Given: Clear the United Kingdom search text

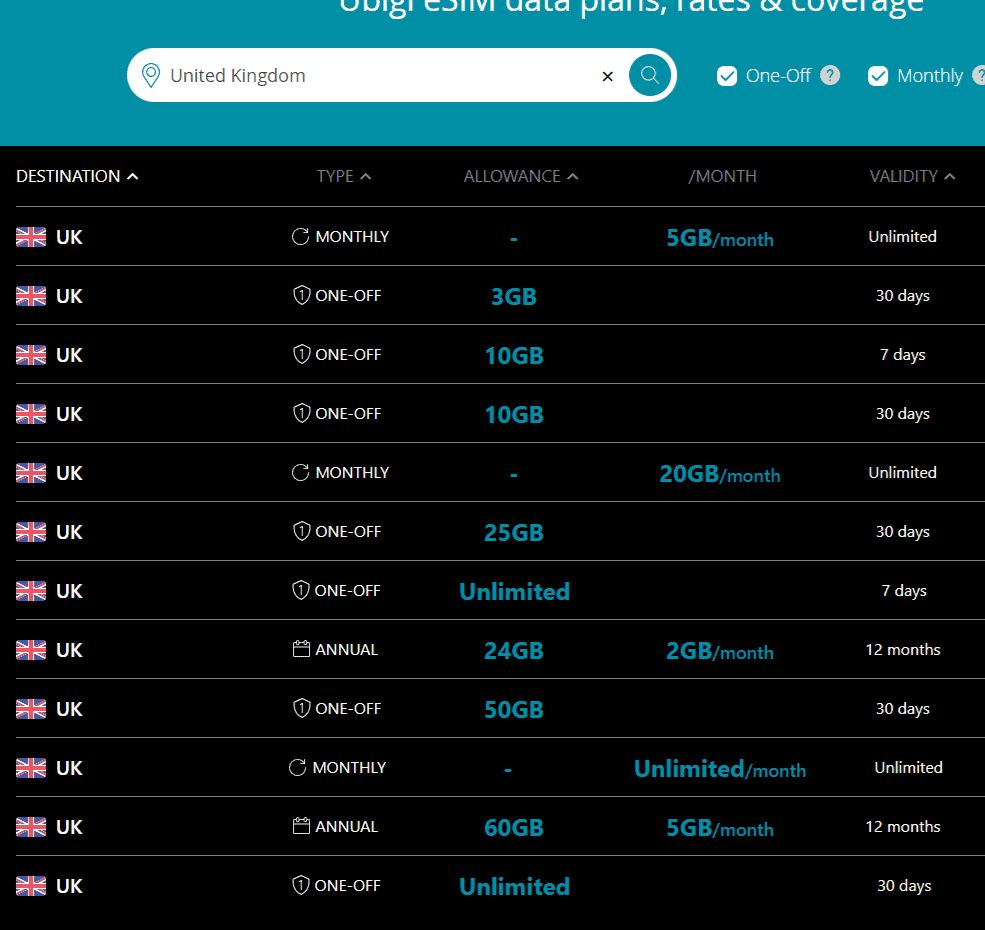Looking at the screenshot, I should point(607,76).
